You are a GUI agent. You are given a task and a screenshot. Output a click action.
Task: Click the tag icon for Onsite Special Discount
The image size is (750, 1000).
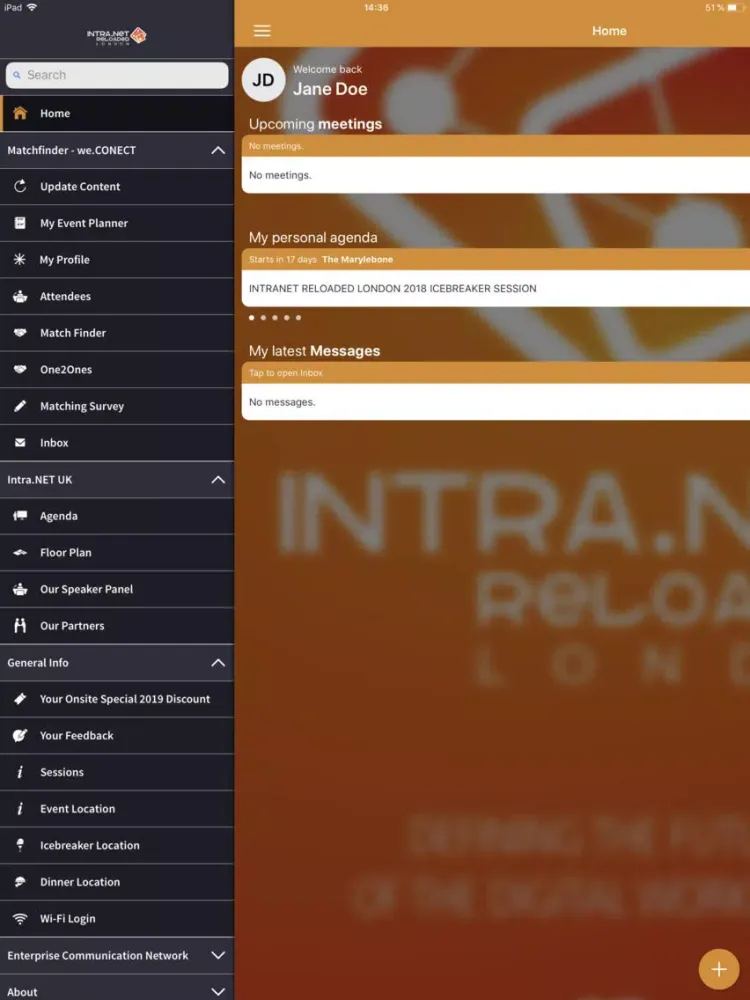20,699
